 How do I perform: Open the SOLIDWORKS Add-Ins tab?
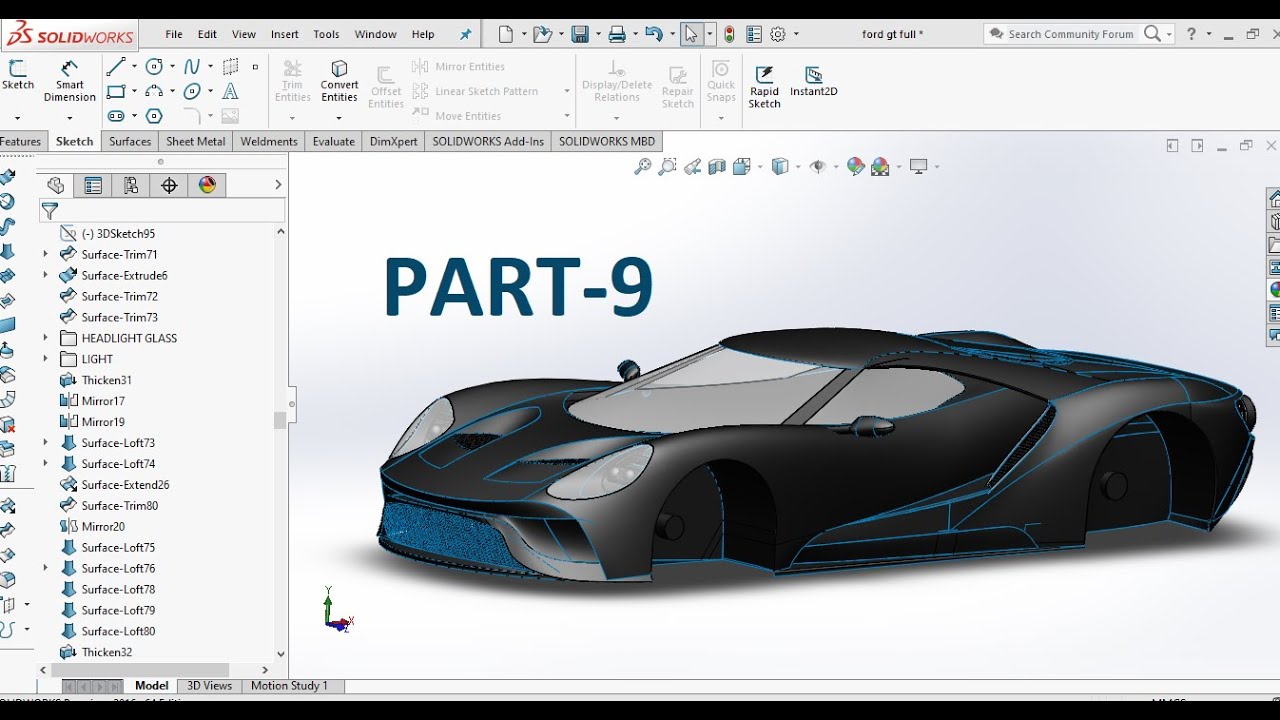488,142
